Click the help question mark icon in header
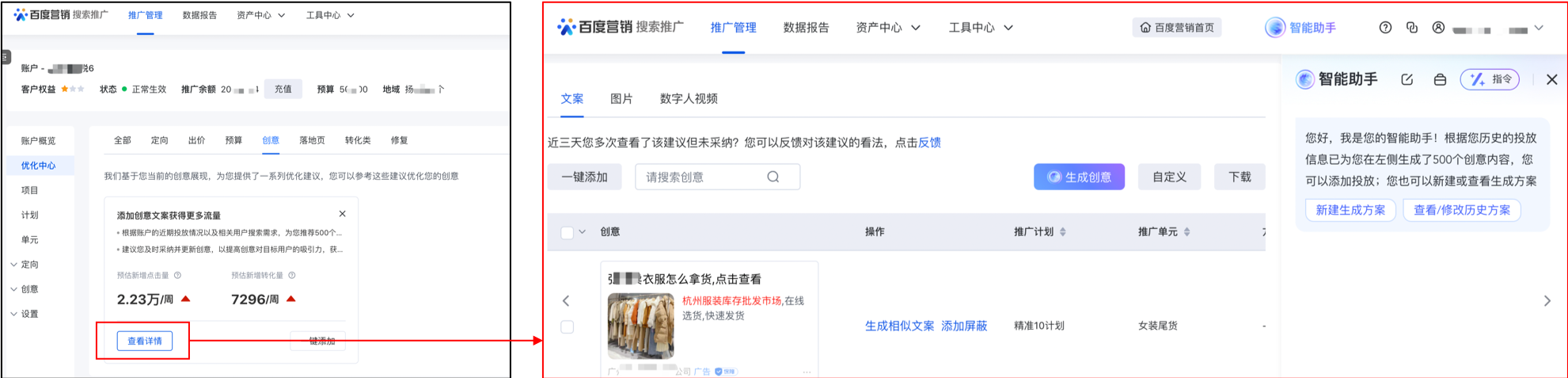Image resolution: width=1568 pixels, height=378 pixels. click(x=1385, y=28)
